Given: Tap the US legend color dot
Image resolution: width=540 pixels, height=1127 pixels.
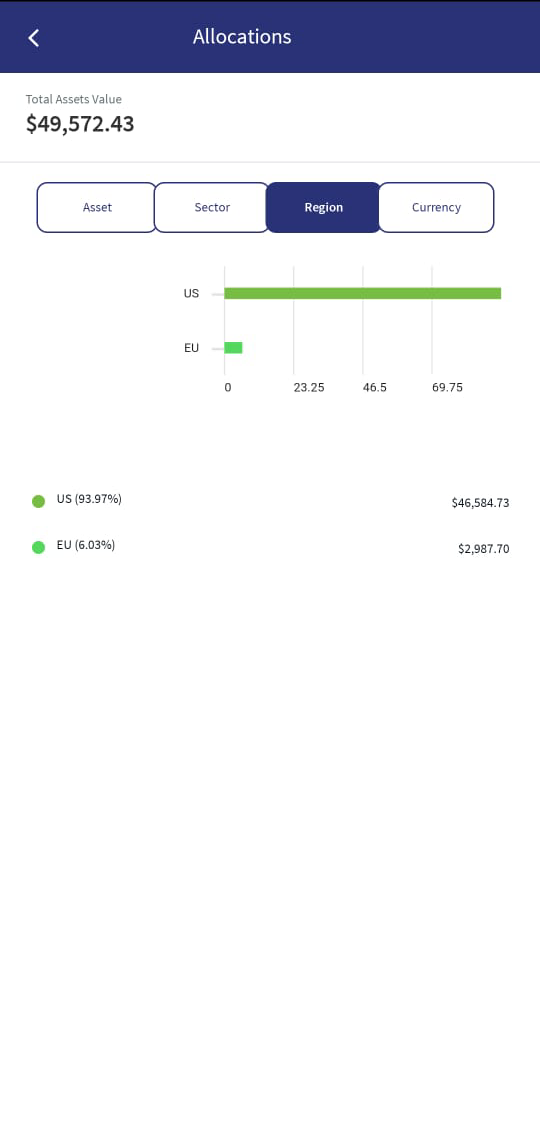Looking at the screenshot, I should (39, 501).
